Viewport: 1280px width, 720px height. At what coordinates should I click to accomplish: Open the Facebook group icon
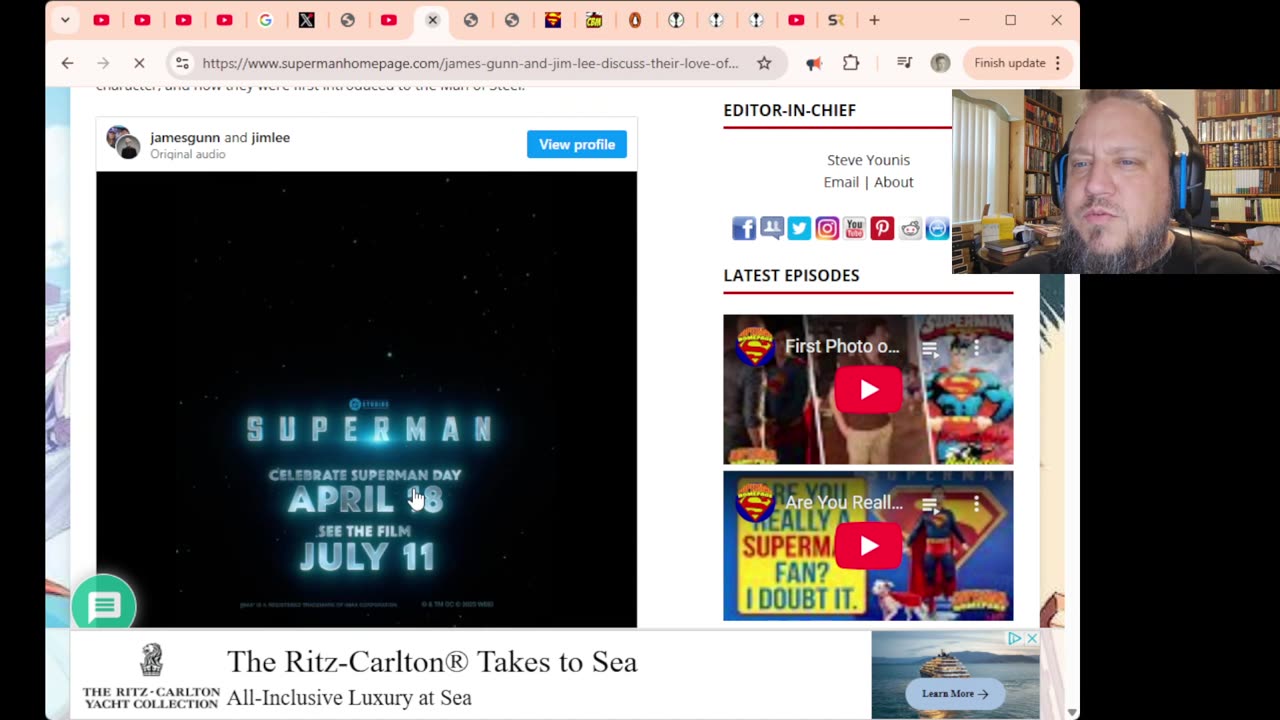(x=772, y=228)
